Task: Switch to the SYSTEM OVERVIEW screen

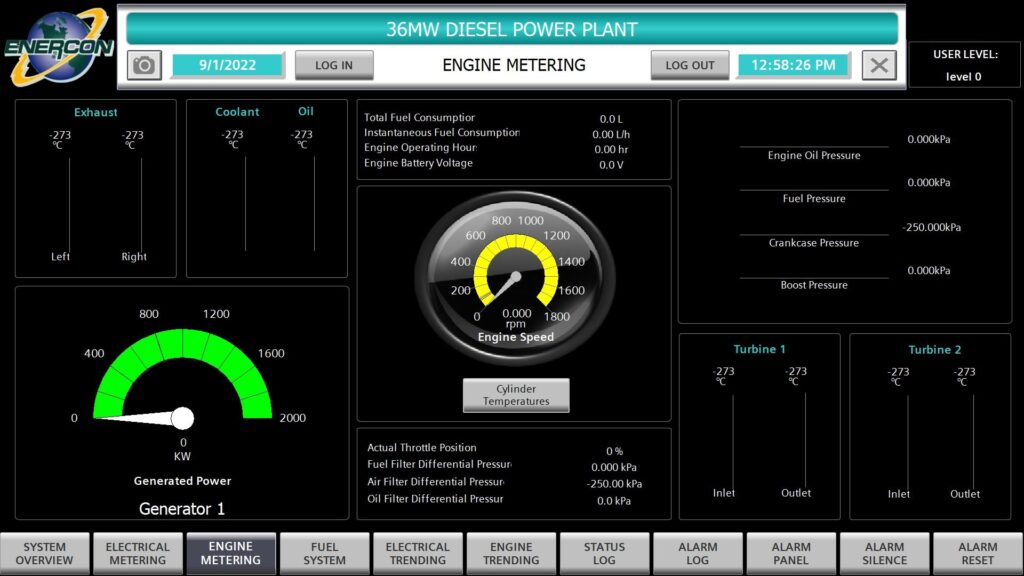Action: pos(44,552)
